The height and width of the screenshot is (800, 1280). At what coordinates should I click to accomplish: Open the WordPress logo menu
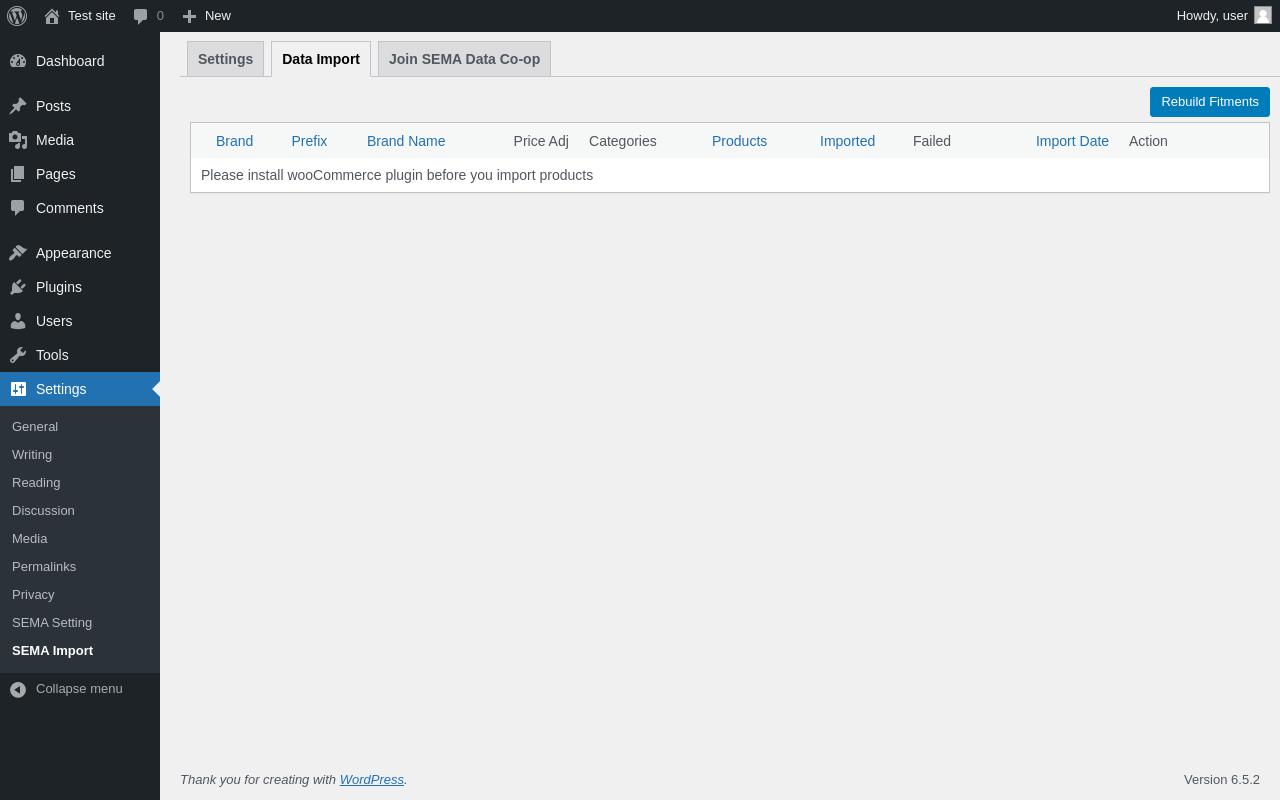coord(17,16)
